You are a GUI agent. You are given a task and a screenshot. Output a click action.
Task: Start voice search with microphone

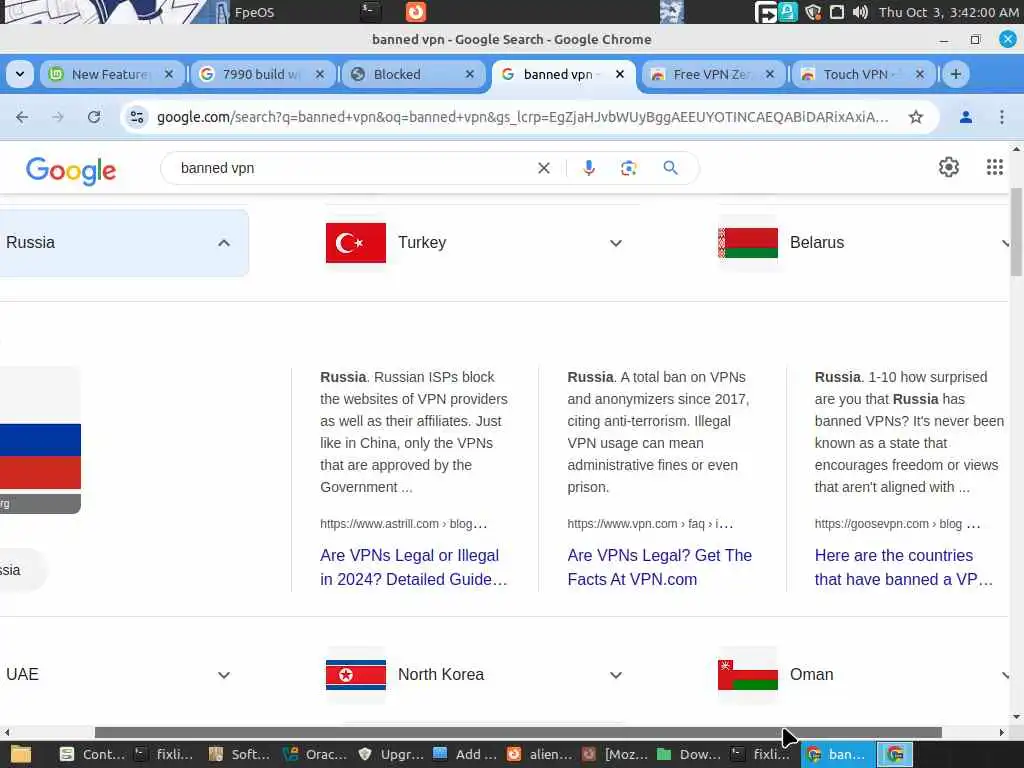(x=588, y=168)
